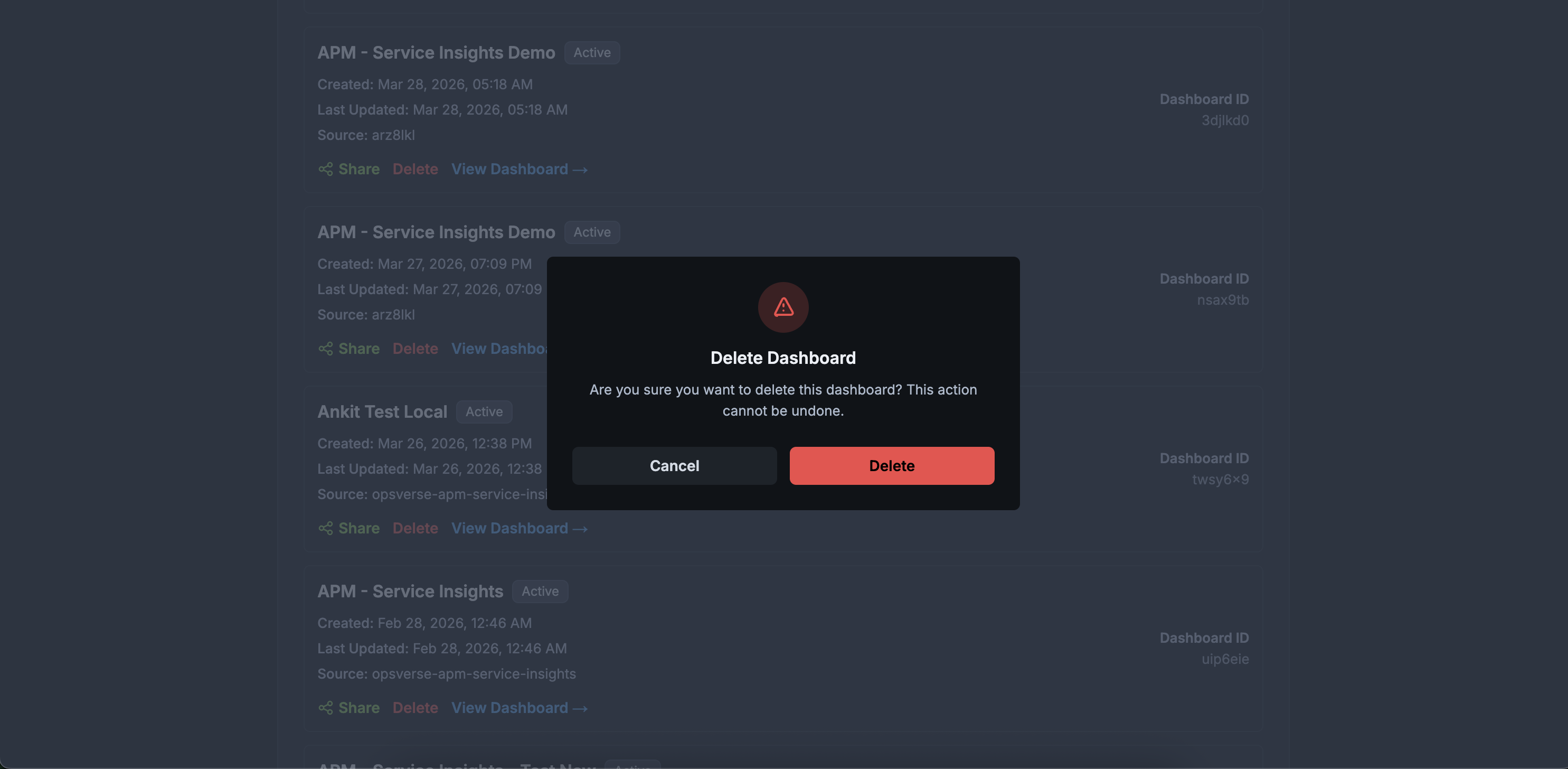Click the Share icon on second APM Demo card
The image size is (1568, 769).
[x=325, y=348]
